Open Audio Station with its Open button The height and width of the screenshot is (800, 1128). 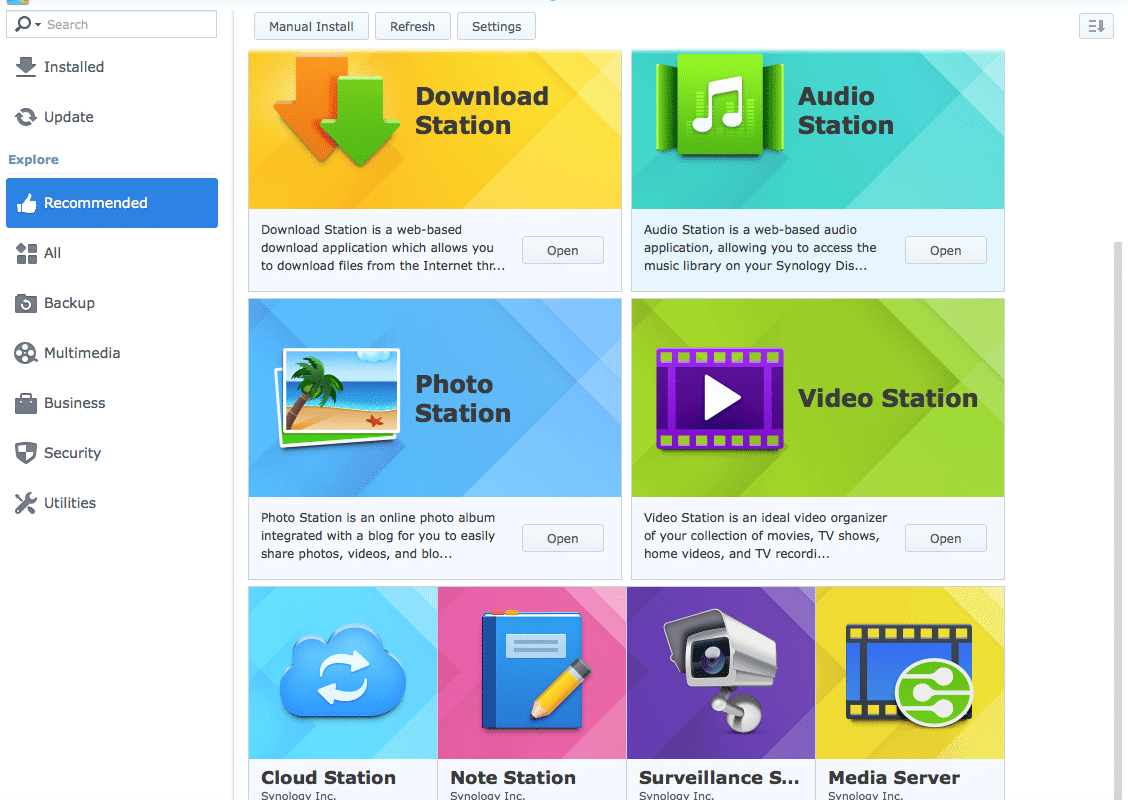(x=945, y=250)
